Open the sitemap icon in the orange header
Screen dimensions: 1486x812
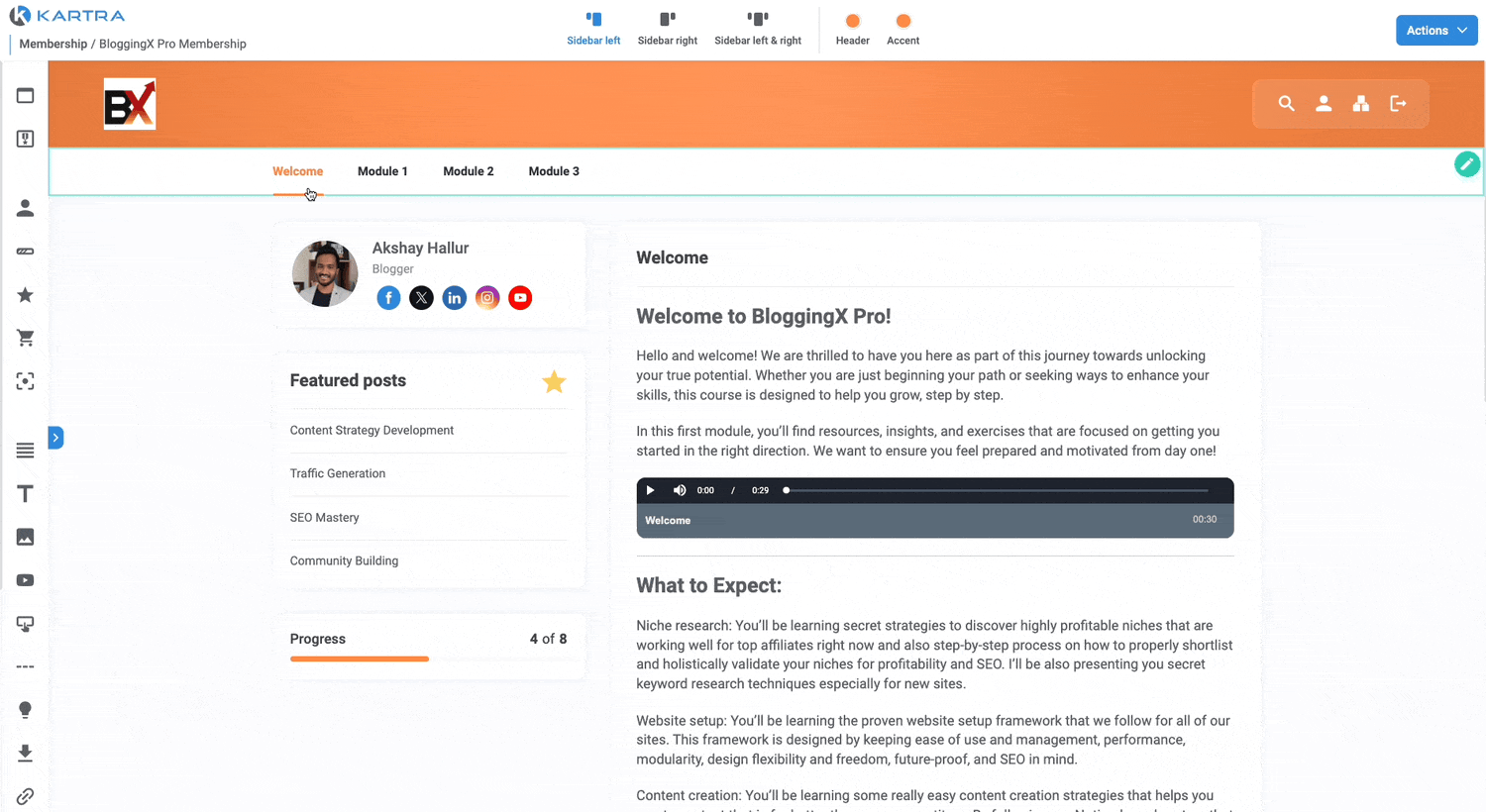pyautogui.click(x=1360, y=104)
